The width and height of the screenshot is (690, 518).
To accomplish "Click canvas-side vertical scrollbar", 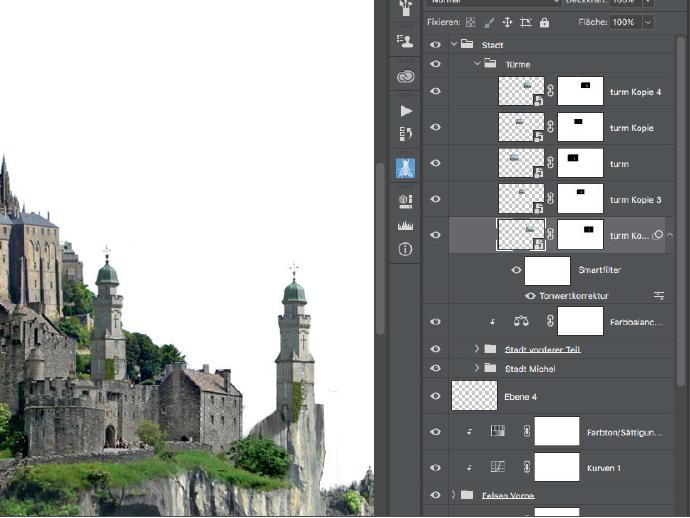I will [x=381, y=249].
